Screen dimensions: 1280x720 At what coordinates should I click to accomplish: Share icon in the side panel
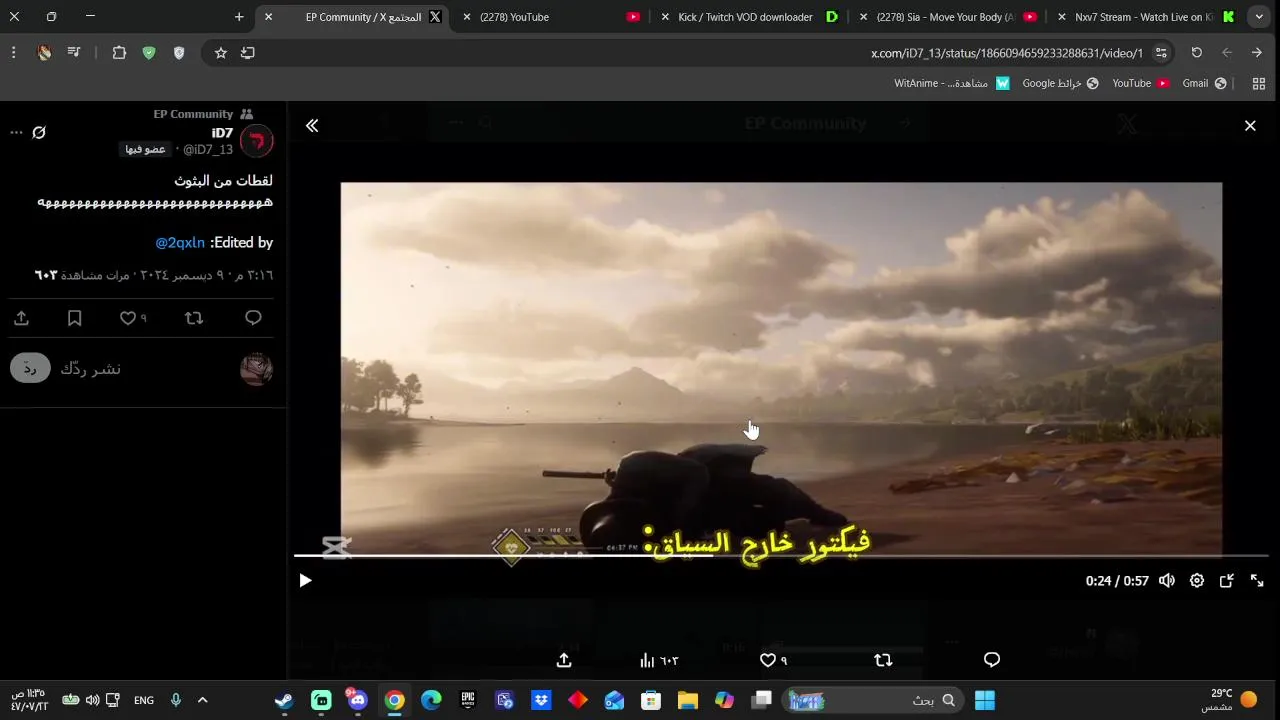(21, 318)
